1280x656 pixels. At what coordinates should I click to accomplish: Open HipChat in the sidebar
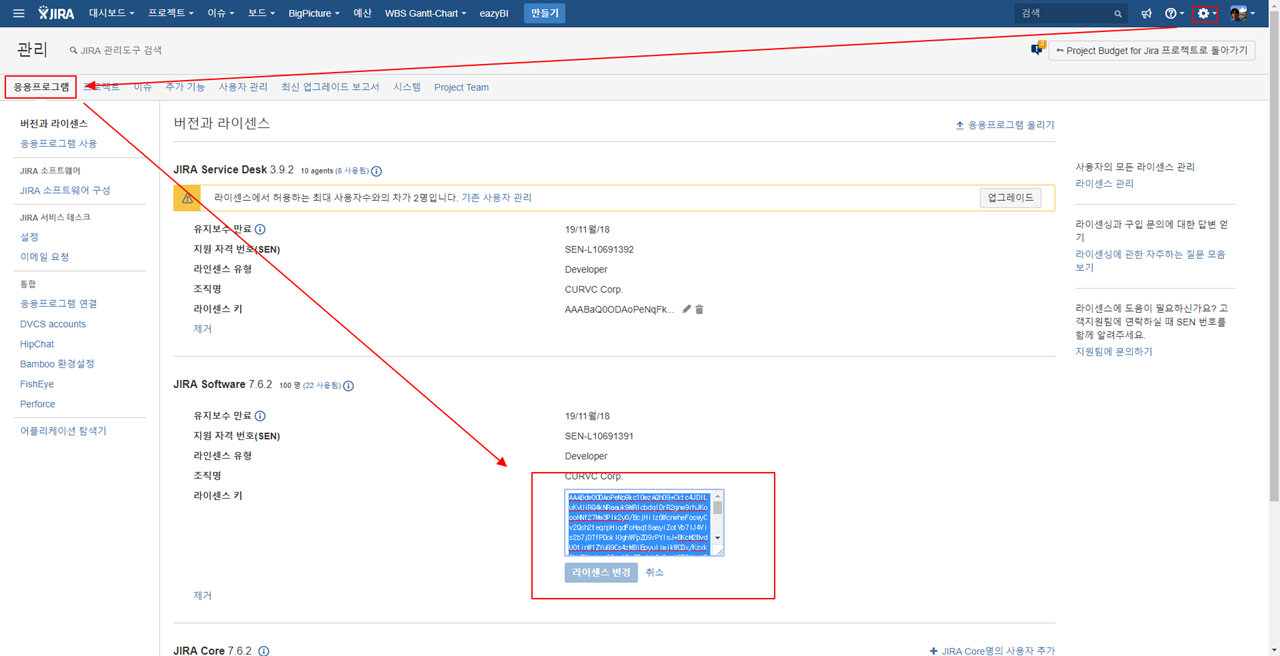[37, 344]
